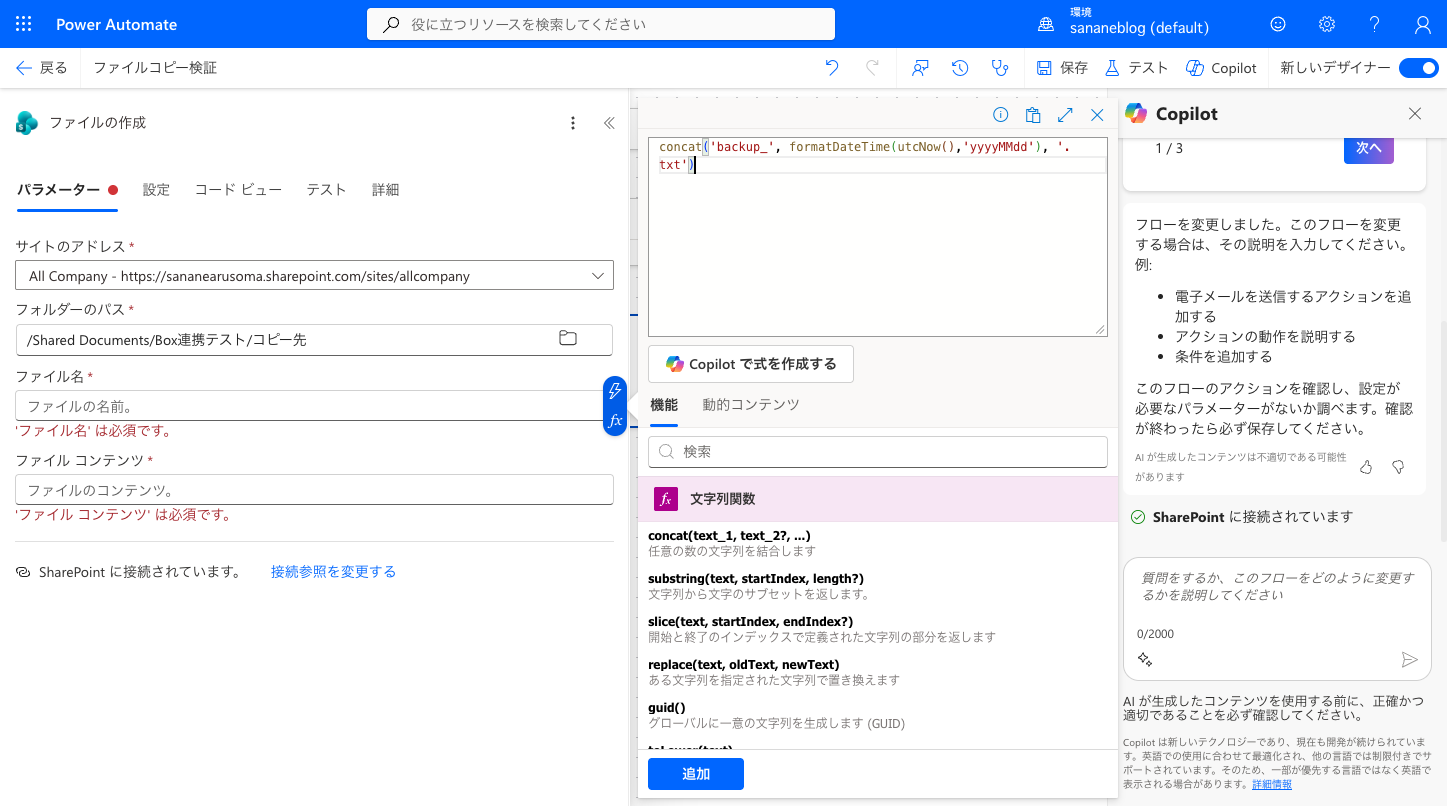This screenshot has width=1447, height=806.
Task: Click the thumbs down feedback icon
Action: pos(1398,467)
